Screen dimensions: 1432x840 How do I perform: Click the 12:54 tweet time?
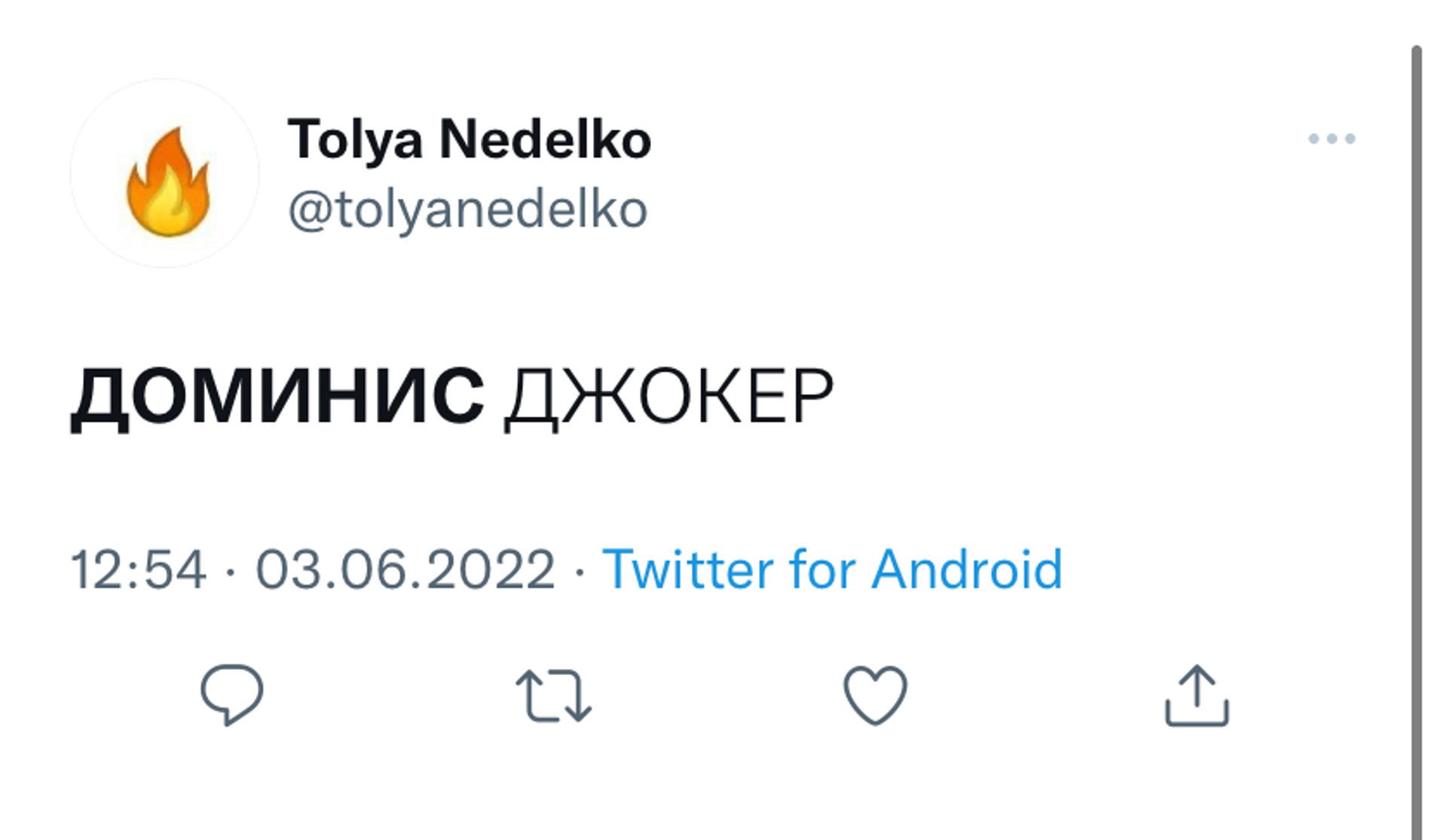pyautogui.click(x=139, y=569)
